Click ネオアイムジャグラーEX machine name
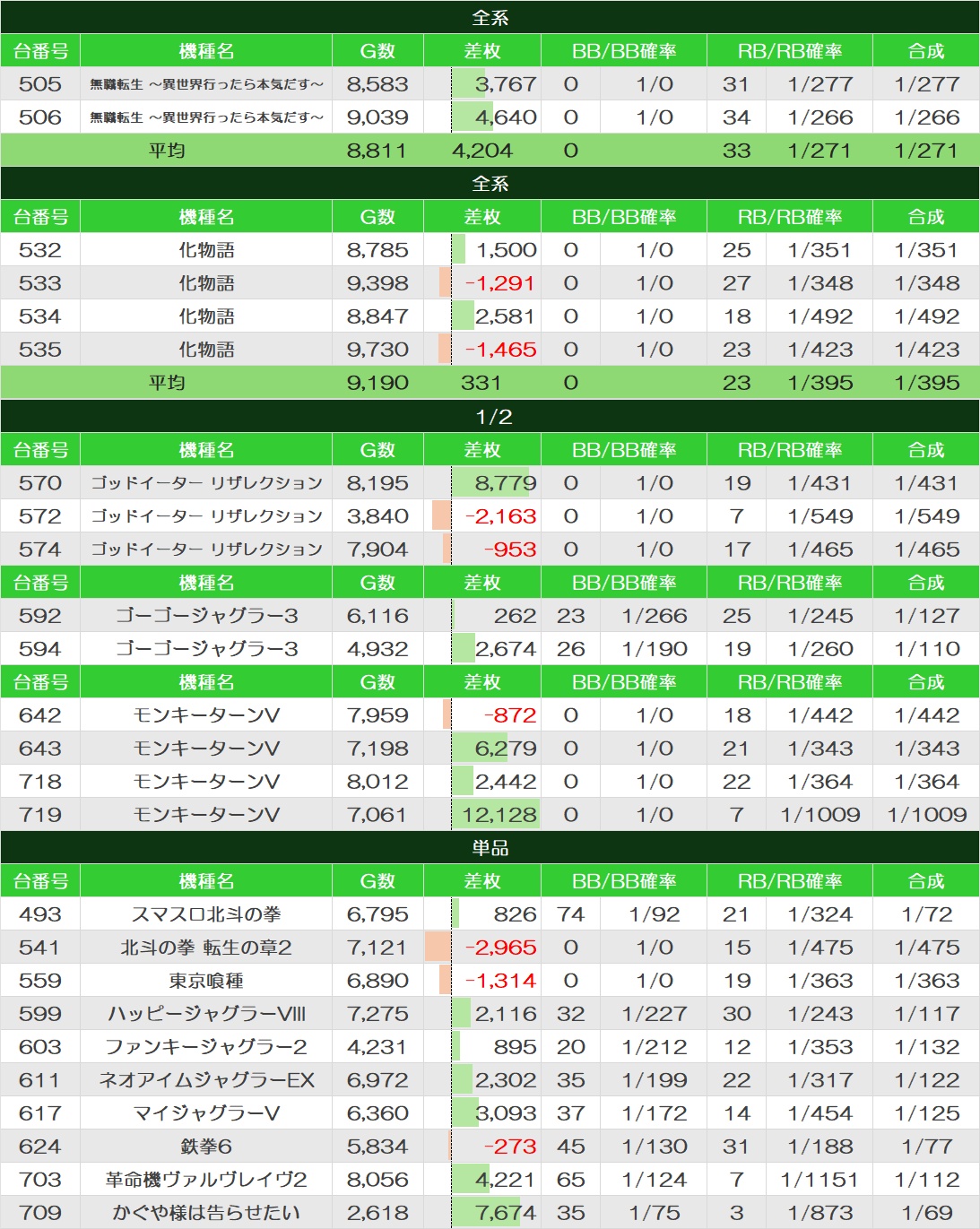980x1229 pixels. click(x=206, y=1080)
